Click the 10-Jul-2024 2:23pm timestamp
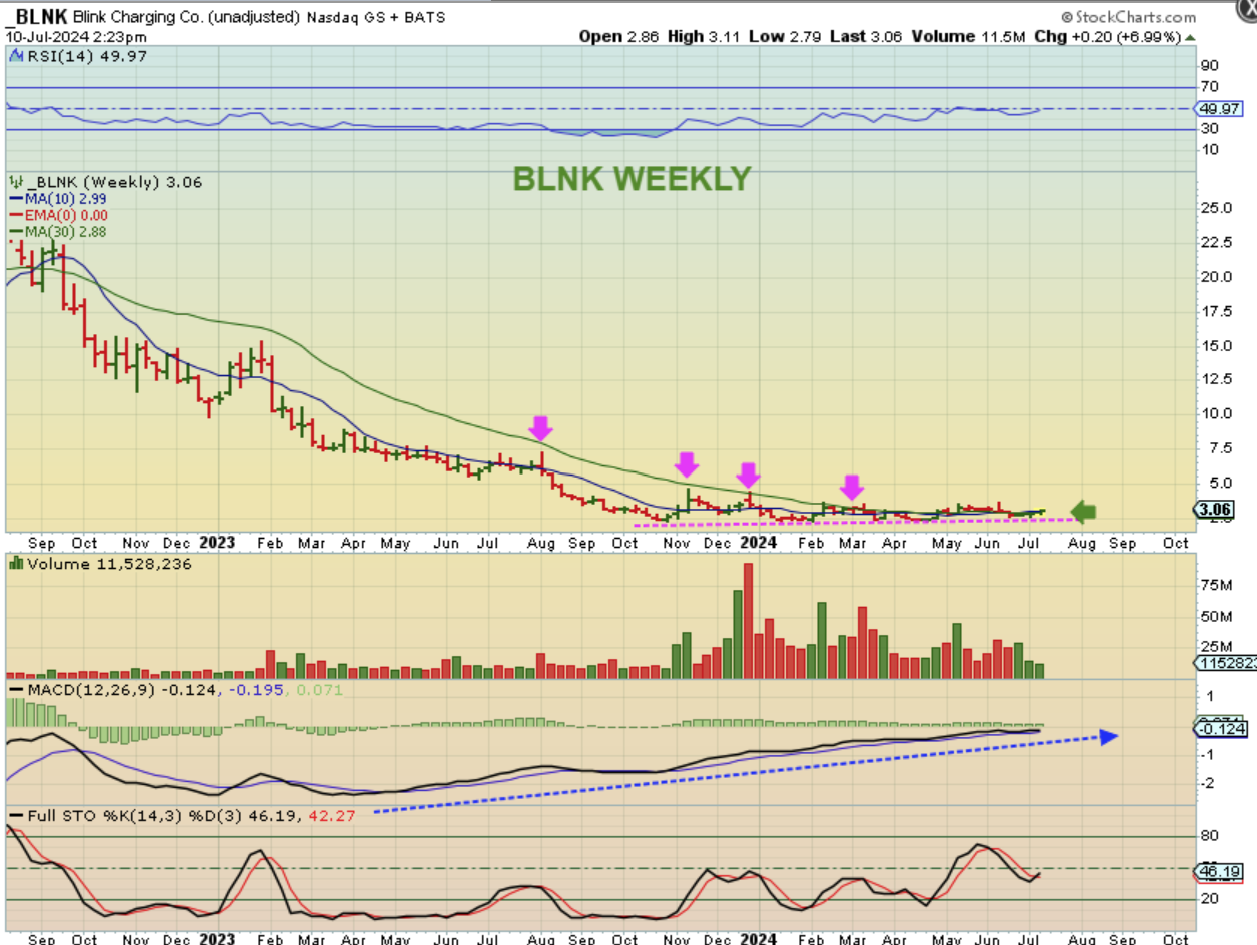 (x=76, y=36)
